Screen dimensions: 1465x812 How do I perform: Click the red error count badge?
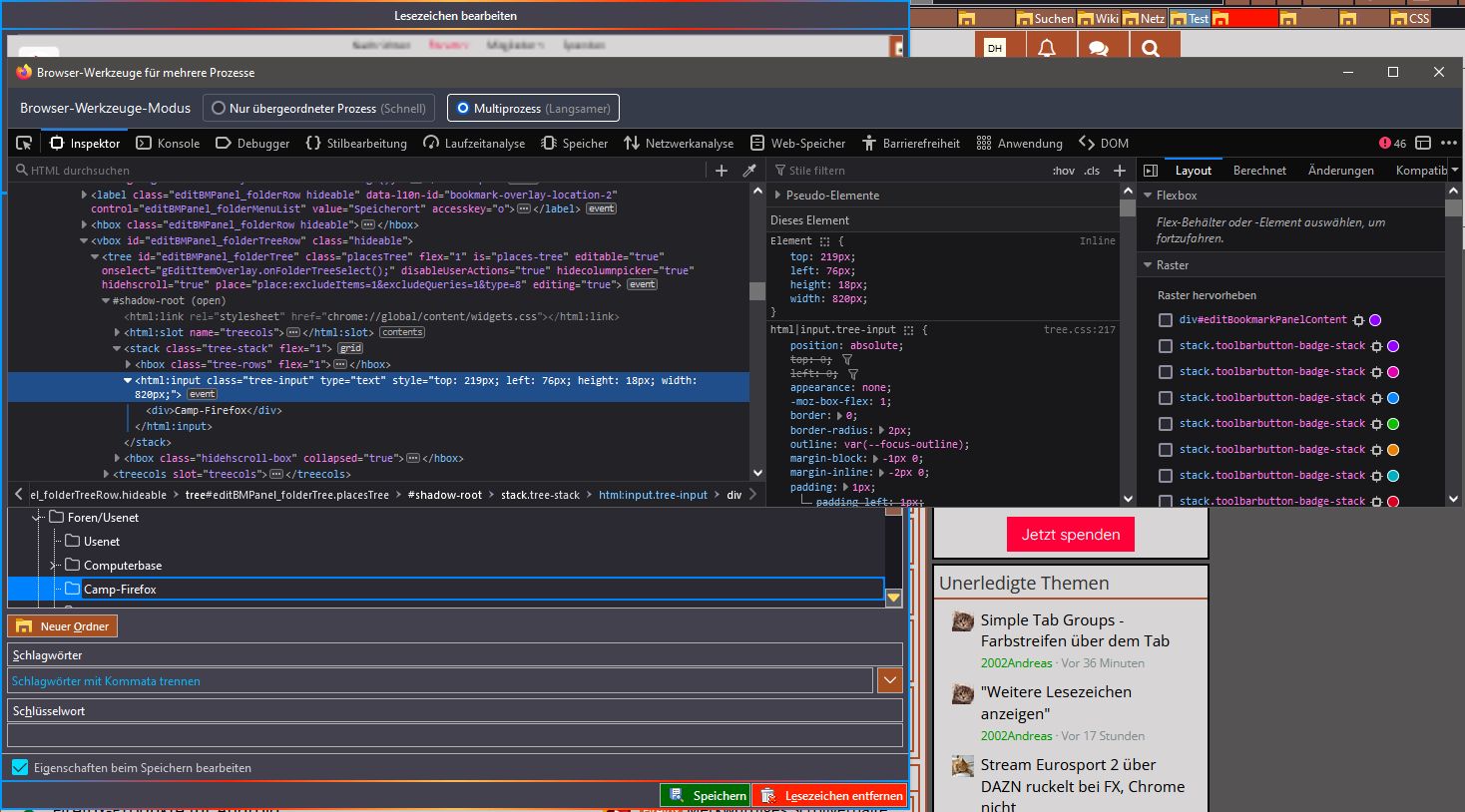click(x=1392, y=143)
